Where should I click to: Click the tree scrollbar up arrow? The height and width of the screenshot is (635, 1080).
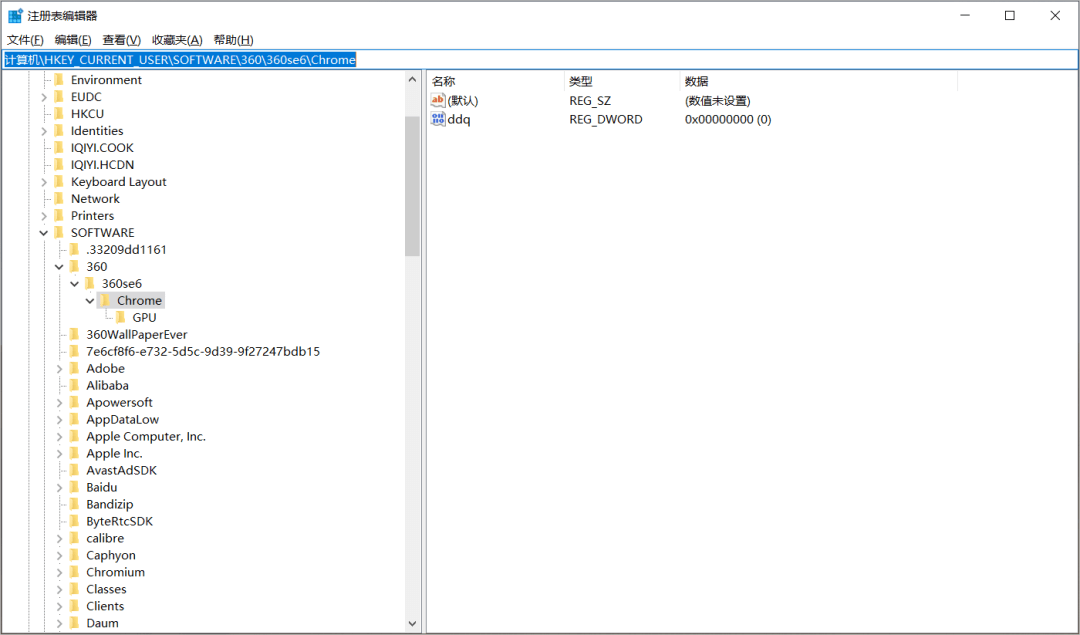[413, 80]
